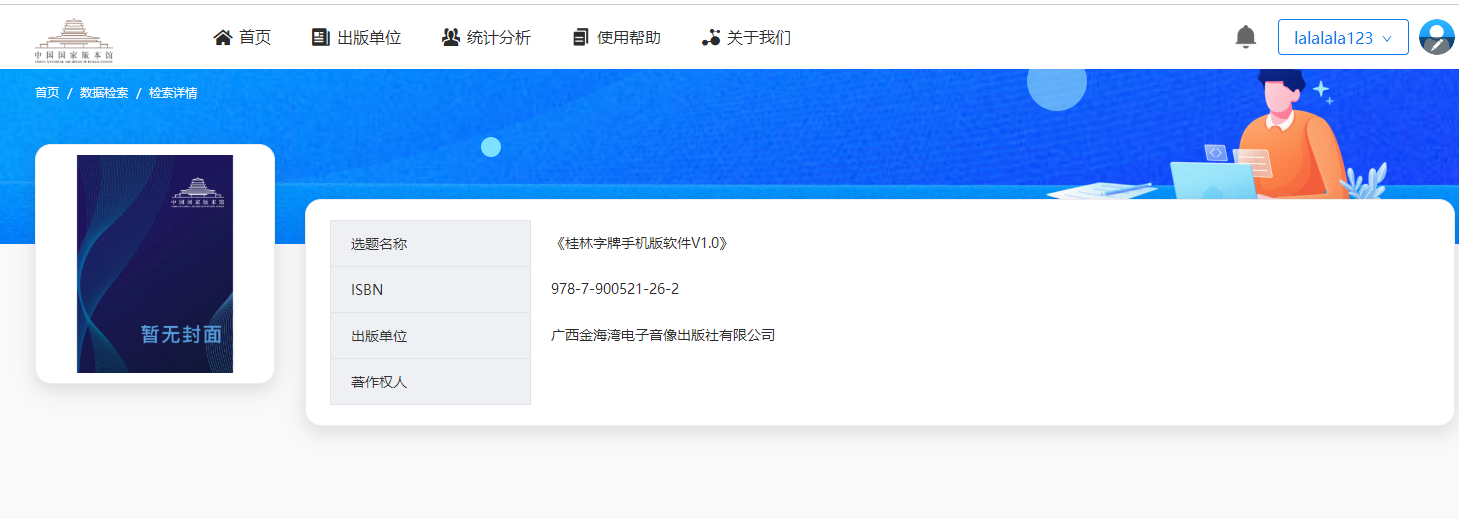The image size is (1459, 519).
Task: Open the notifications bell
Action: click(1245, 37)
